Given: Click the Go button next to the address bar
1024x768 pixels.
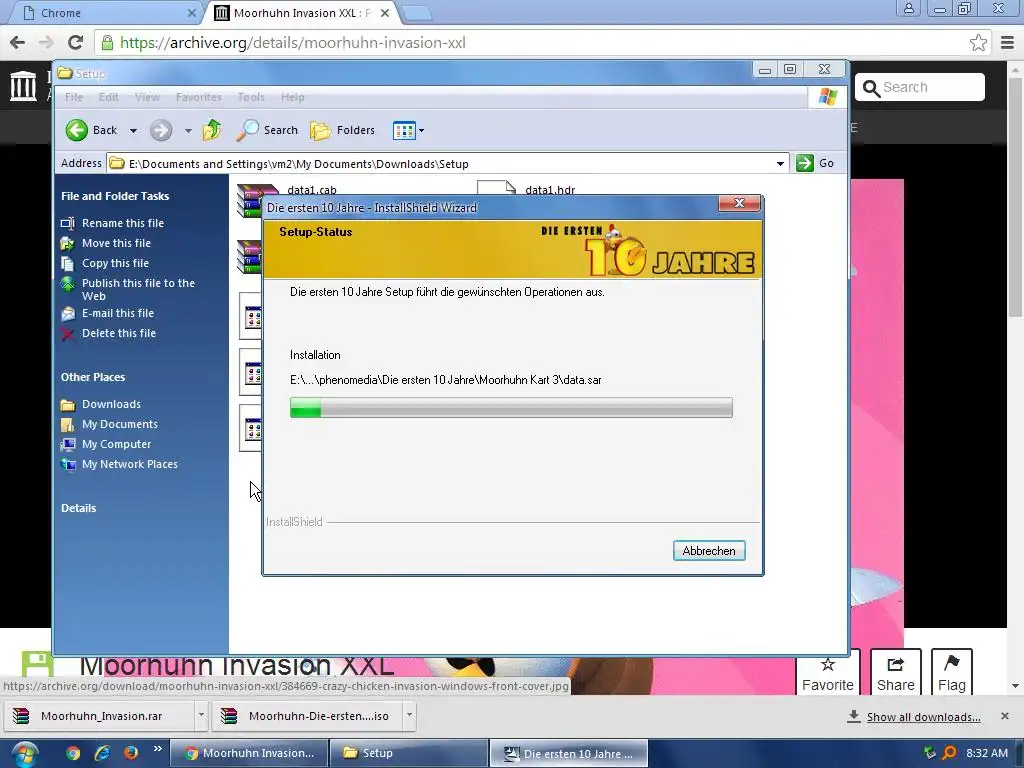Looking at the screenshot, I should click(x=816, y=163).
